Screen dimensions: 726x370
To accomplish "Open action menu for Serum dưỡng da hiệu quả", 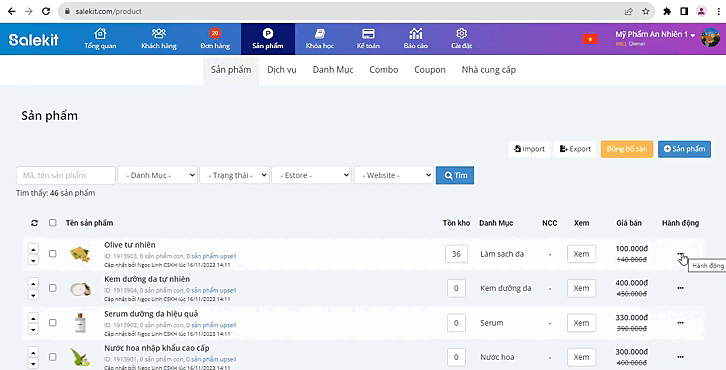I will coord(680,323).
